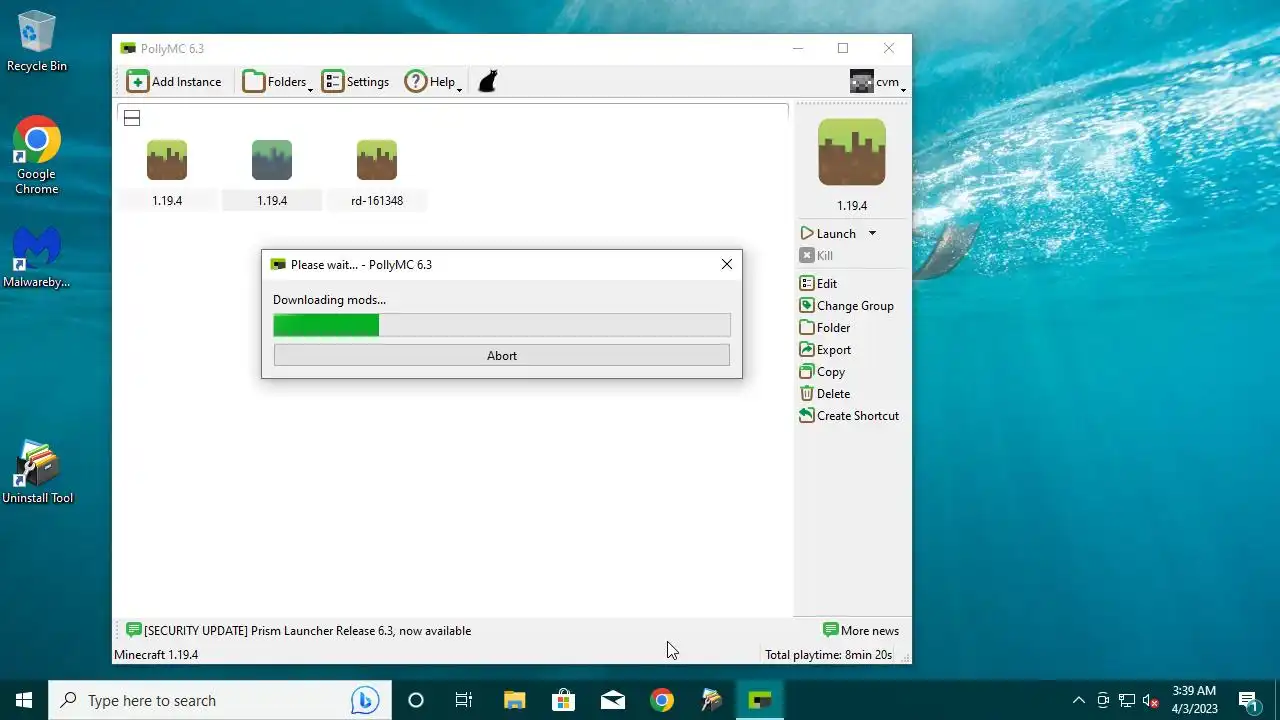Click the taskbar search box
The width and height of the screenshot is (1280, 720).
click(220, 700)
